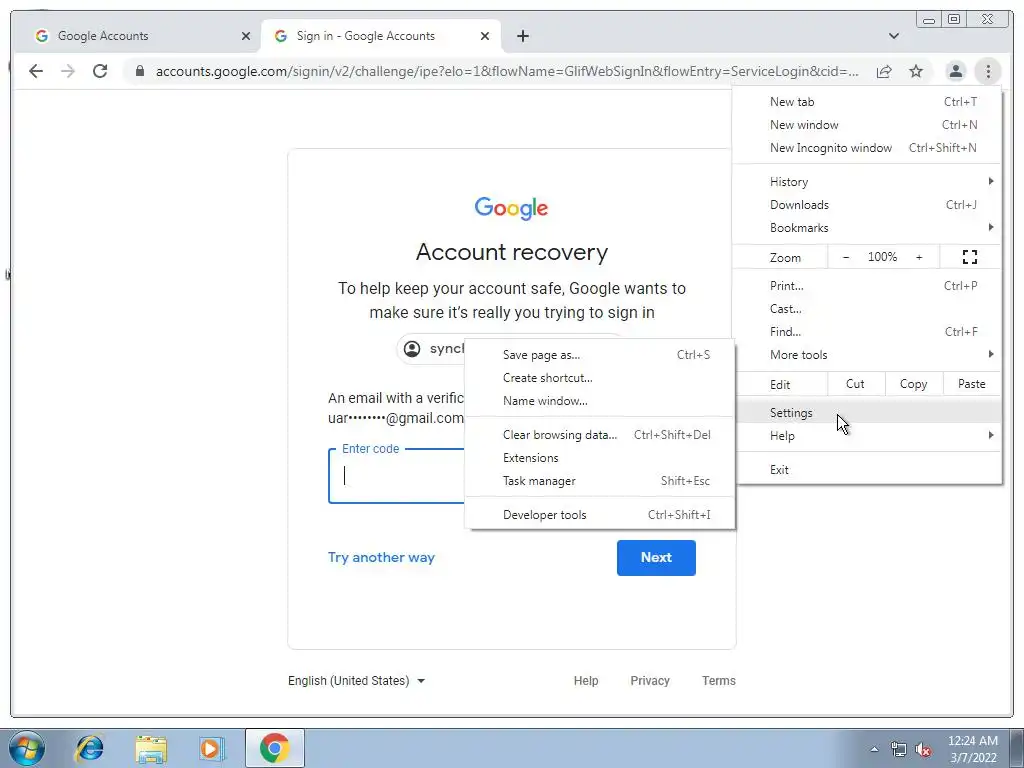
Task: Select Cast... in the Chrome menu
Action: [867, 308]
